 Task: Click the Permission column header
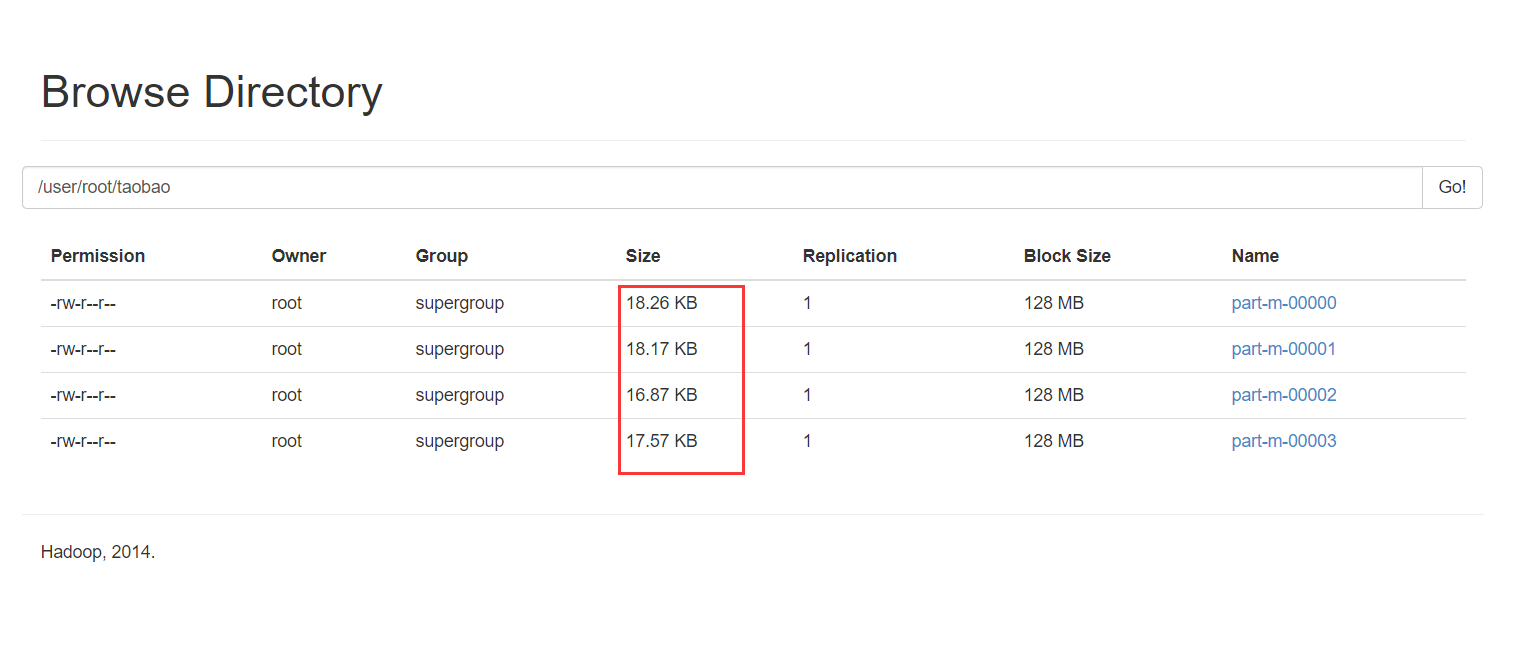click(97, 256)
